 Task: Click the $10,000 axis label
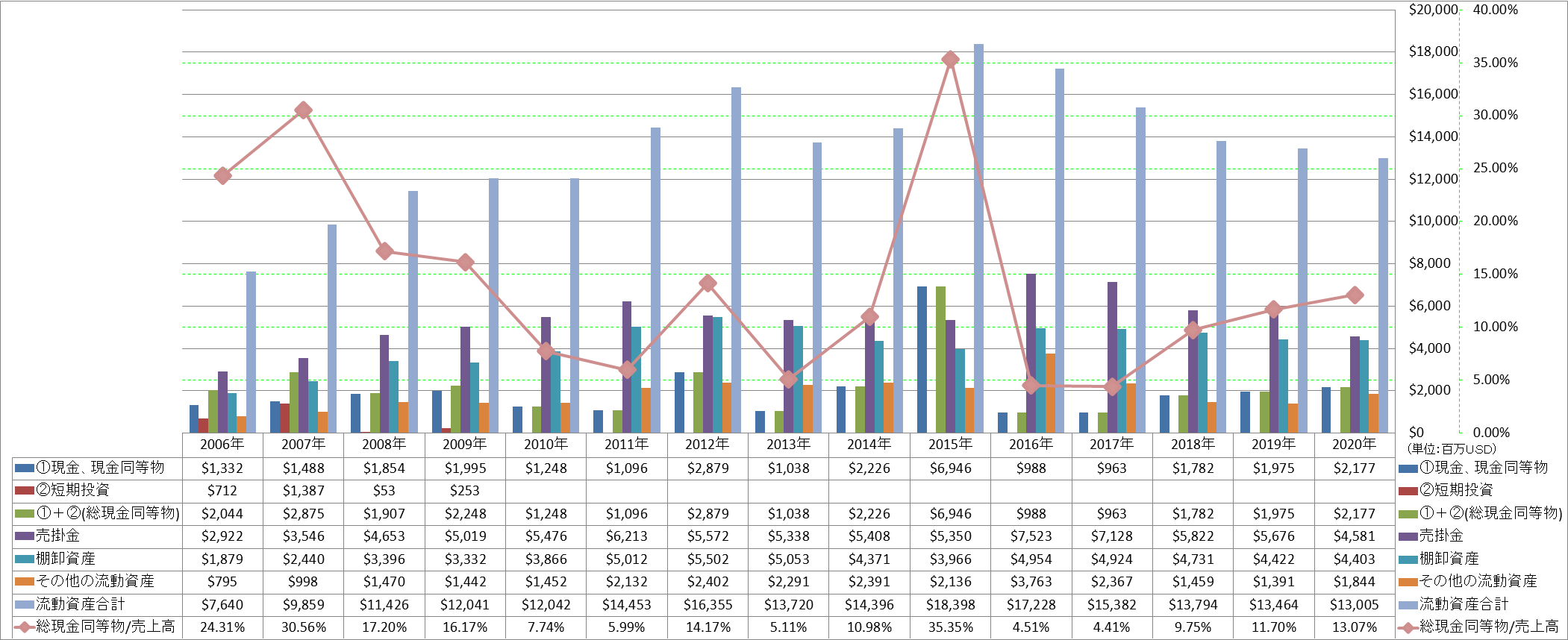1433,221
